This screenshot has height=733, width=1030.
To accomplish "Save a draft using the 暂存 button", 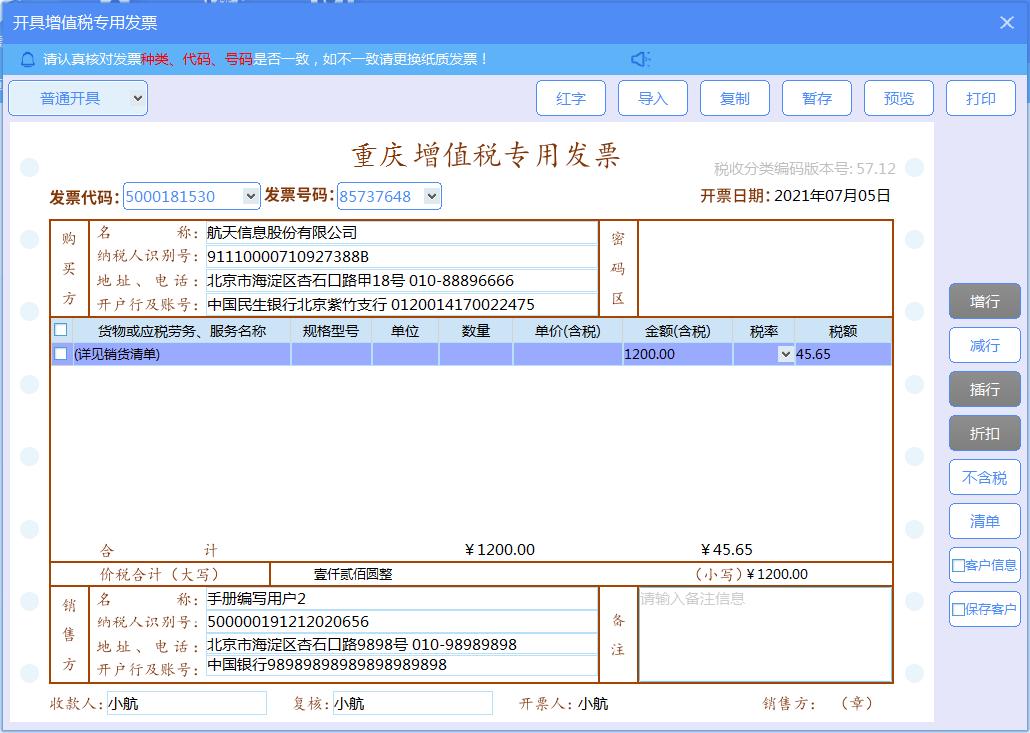I will tap(817, 97).
